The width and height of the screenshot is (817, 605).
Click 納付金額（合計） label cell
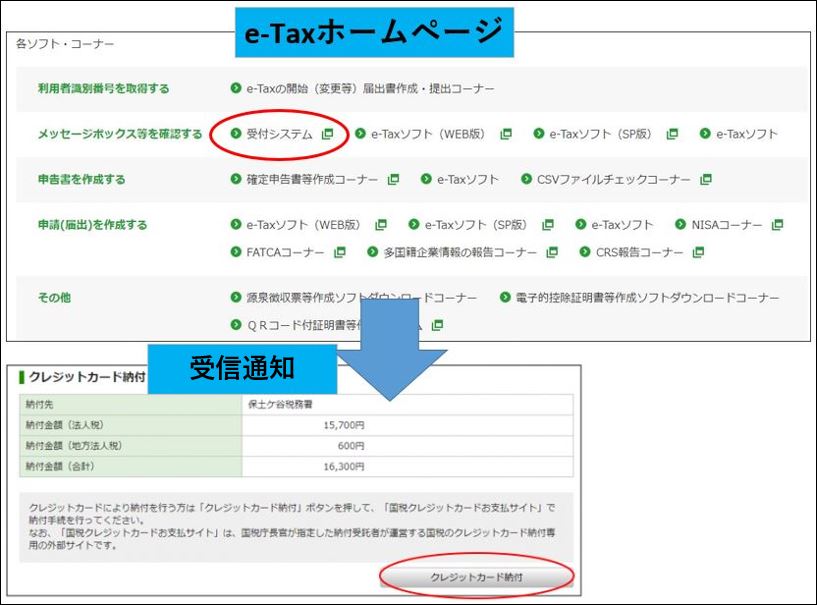(x=131, y=466)
